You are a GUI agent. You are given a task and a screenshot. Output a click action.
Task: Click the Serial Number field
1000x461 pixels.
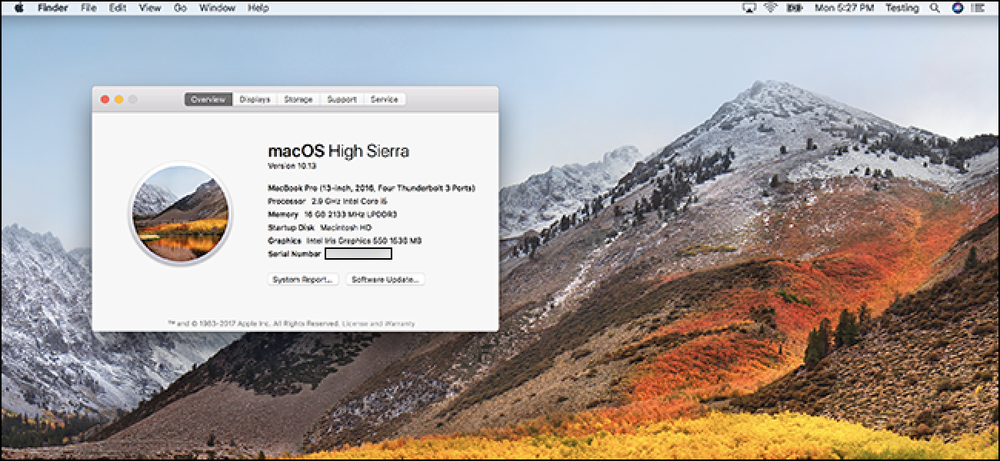[x=358, y=254]
